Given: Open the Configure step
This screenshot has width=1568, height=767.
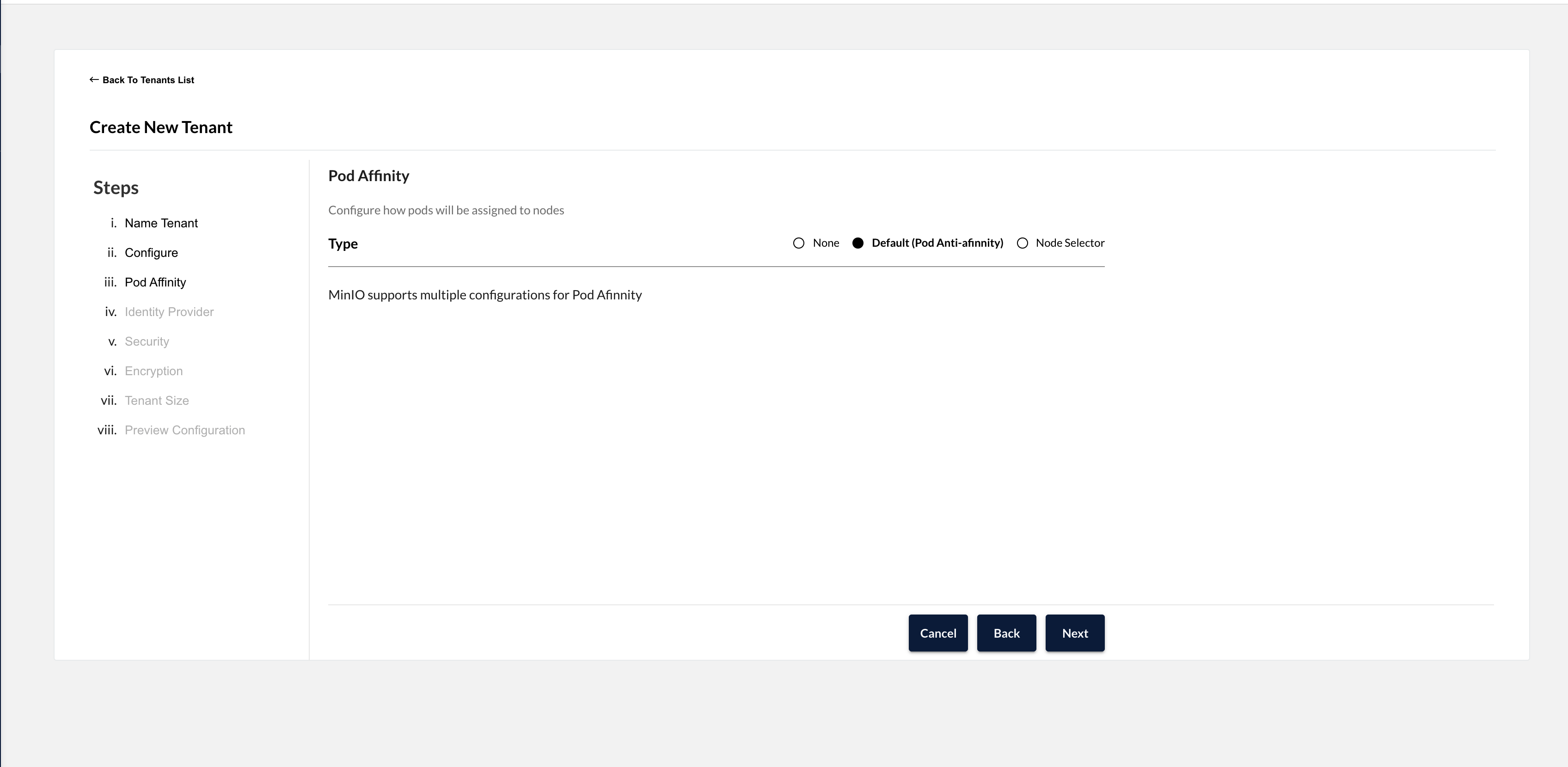Looking at the screenshot, I should pos(151,253).
